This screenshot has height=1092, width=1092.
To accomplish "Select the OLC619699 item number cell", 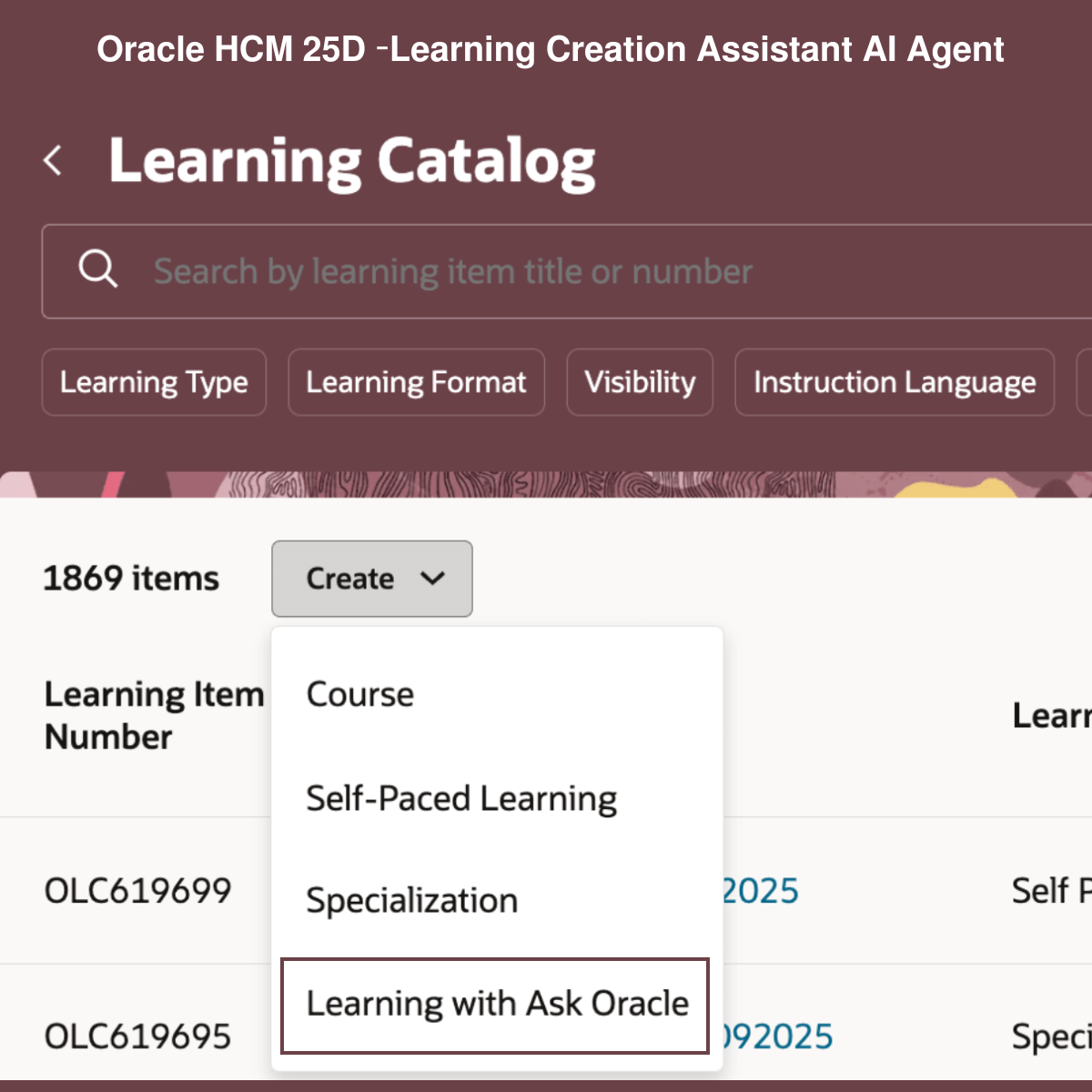I will coord(137,891).
